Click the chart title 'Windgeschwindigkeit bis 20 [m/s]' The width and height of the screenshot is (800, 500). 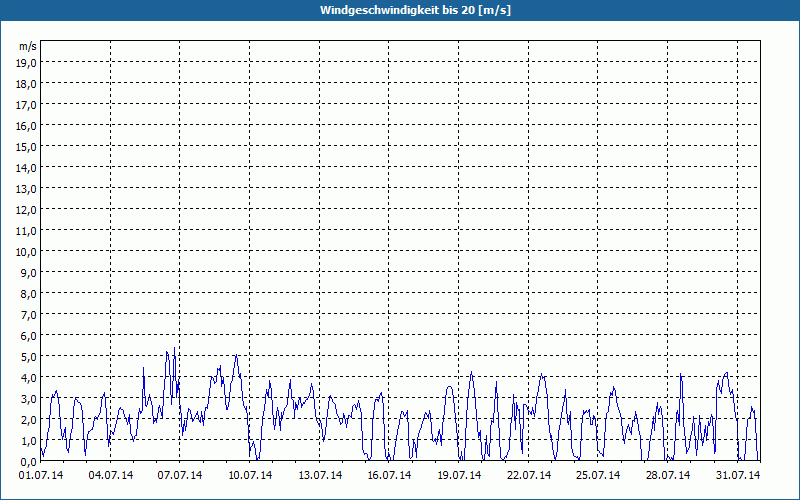click(415, 10)
